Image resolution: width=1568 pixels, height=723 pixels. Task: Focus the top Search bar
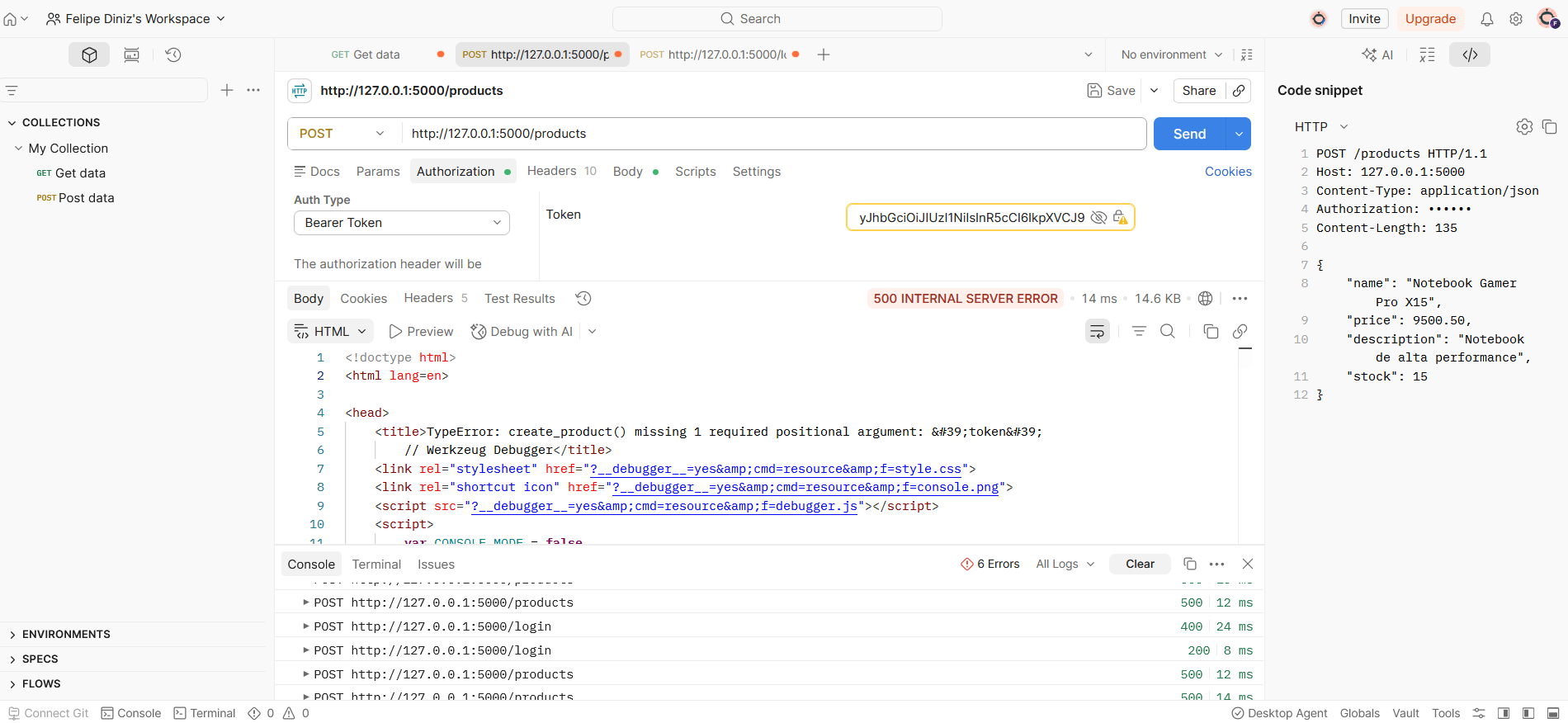click(x=777, y=19)
